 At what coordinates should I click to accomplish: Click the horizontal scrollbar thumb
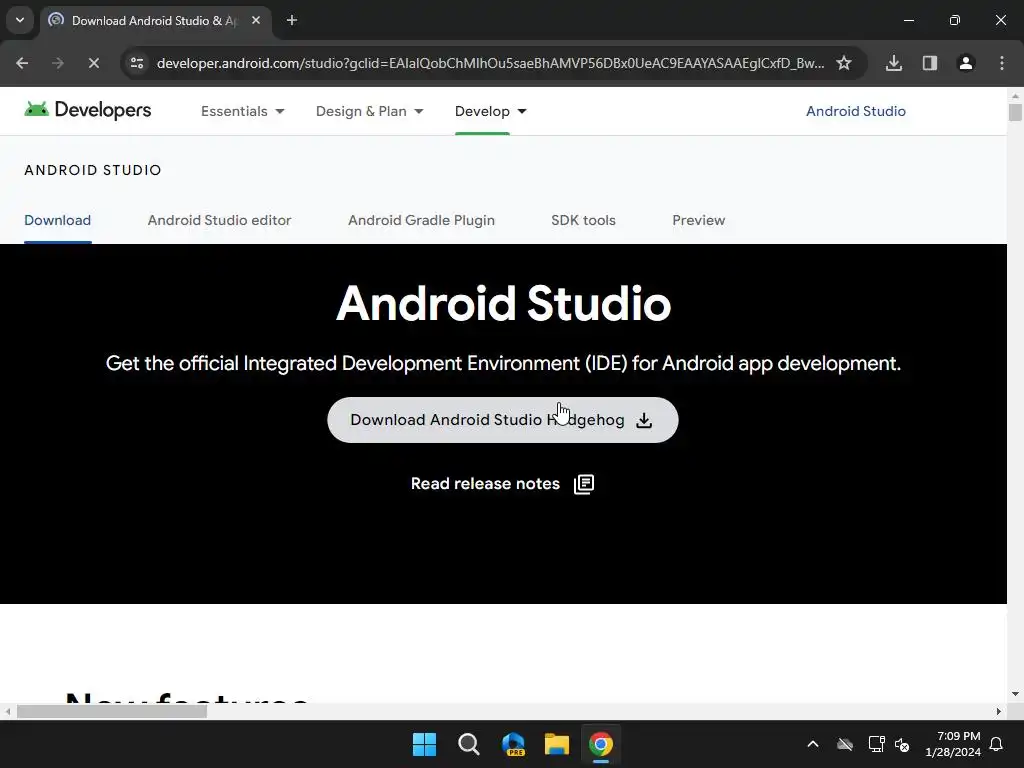(x=112, y=711)
